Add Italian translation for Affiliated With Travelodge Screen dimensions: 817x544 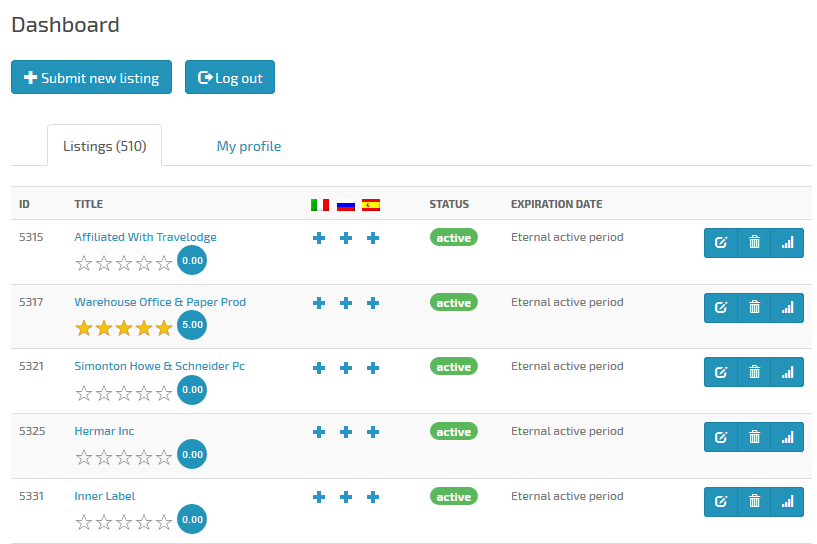(x=319, y=238)
